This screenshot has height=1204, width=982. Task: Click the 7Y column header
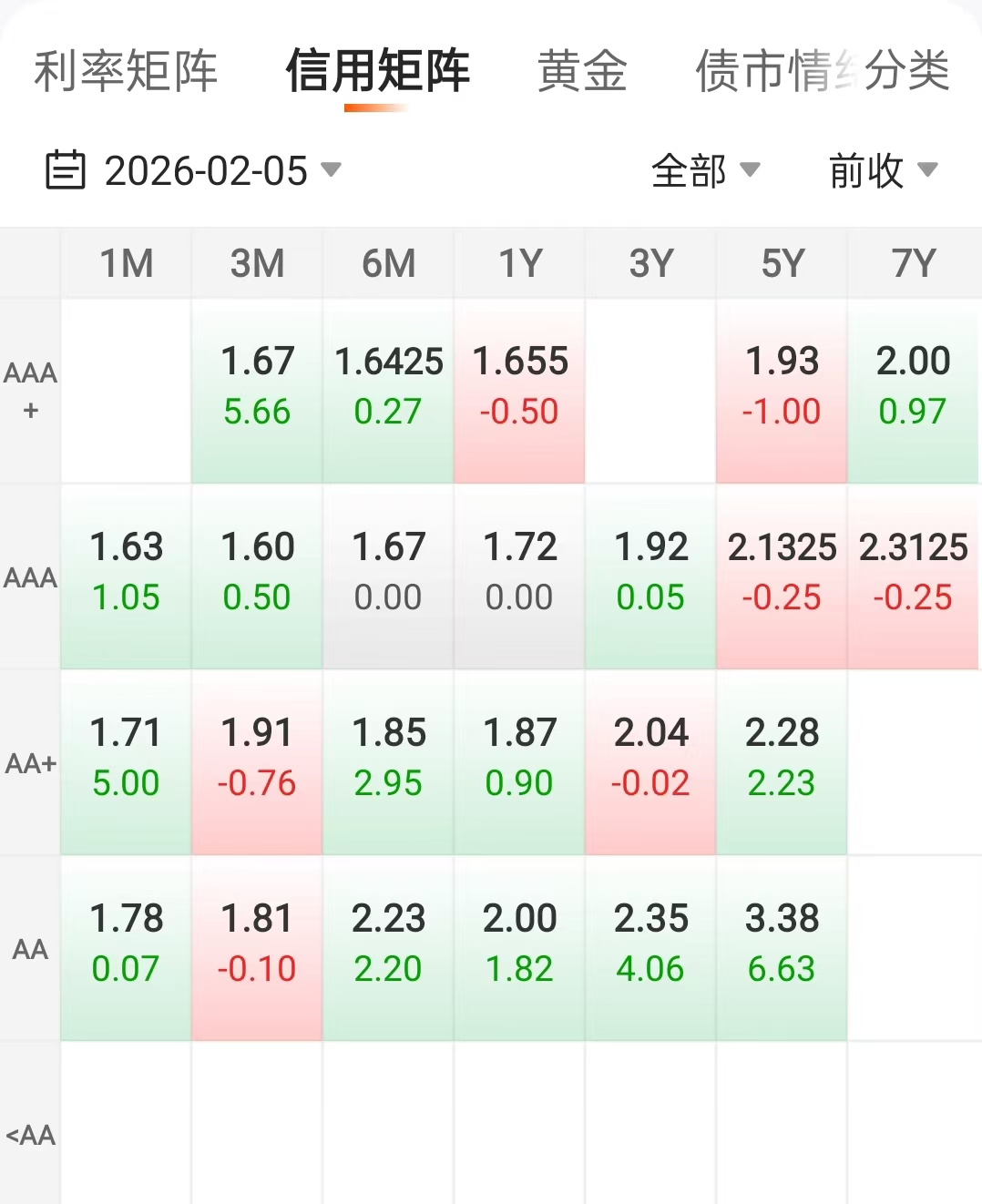(913, 264)
